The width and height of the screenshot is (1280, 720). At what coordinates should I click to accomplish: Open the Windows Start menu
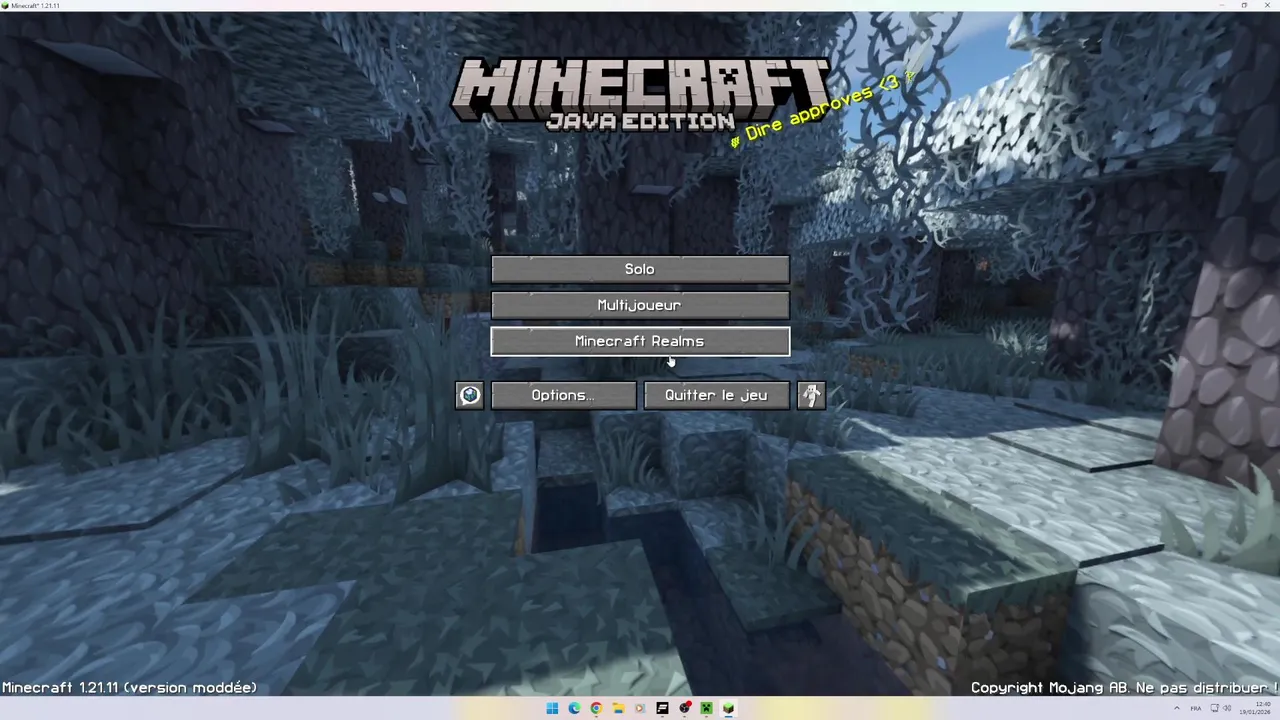pos(552,708)
